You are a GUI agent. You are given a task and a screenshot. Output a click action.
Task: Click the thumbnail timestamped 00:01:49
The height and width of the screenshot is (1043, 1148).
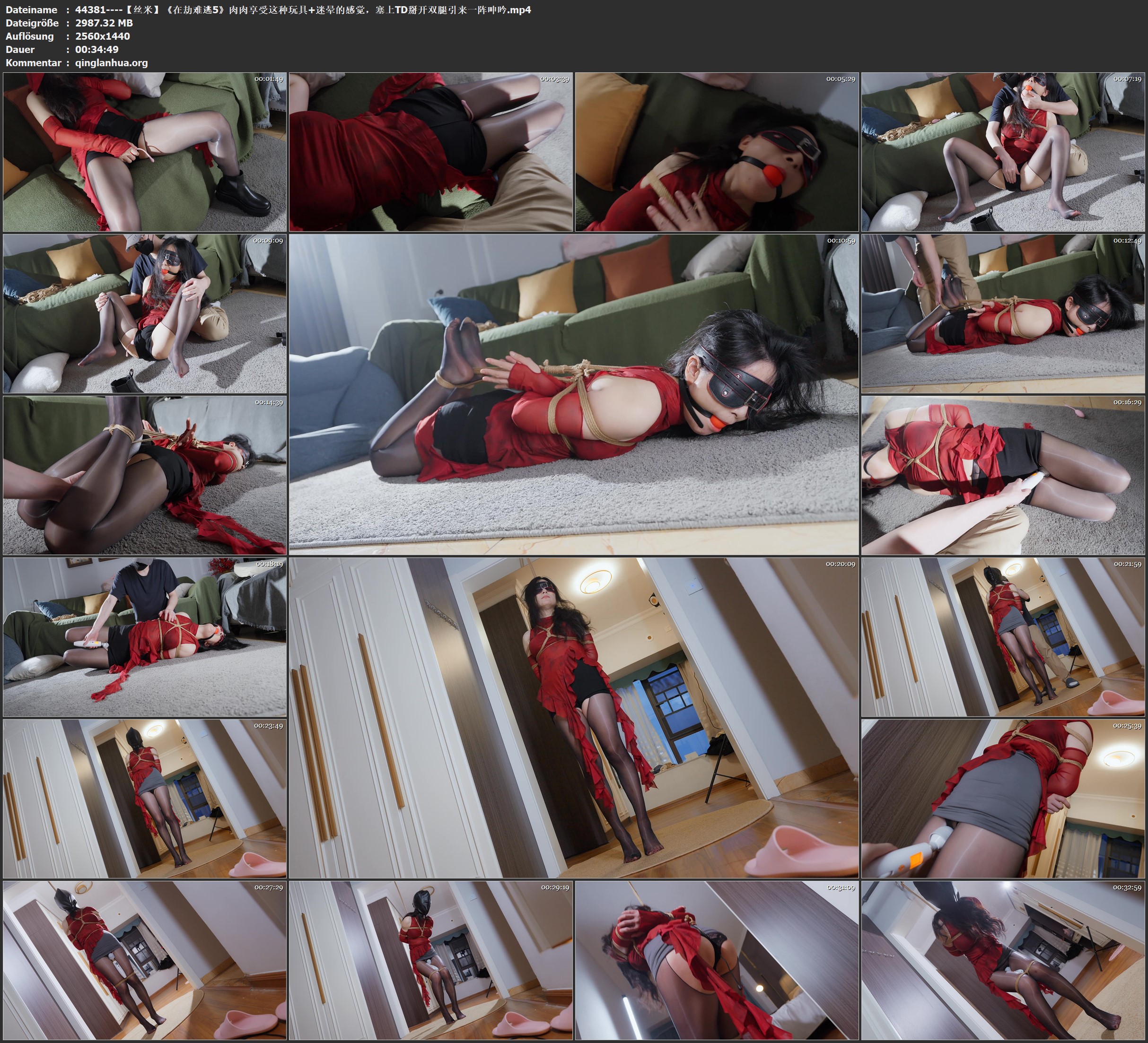tap(145, 152)
